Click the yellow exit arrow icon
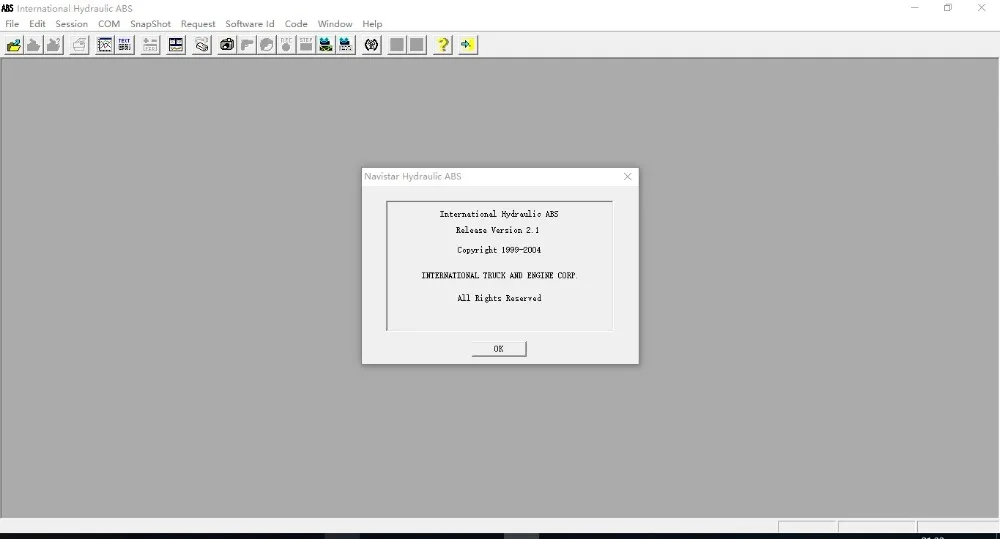The height and width of the screenshot is (539, 1000). [x=467, y=45]
